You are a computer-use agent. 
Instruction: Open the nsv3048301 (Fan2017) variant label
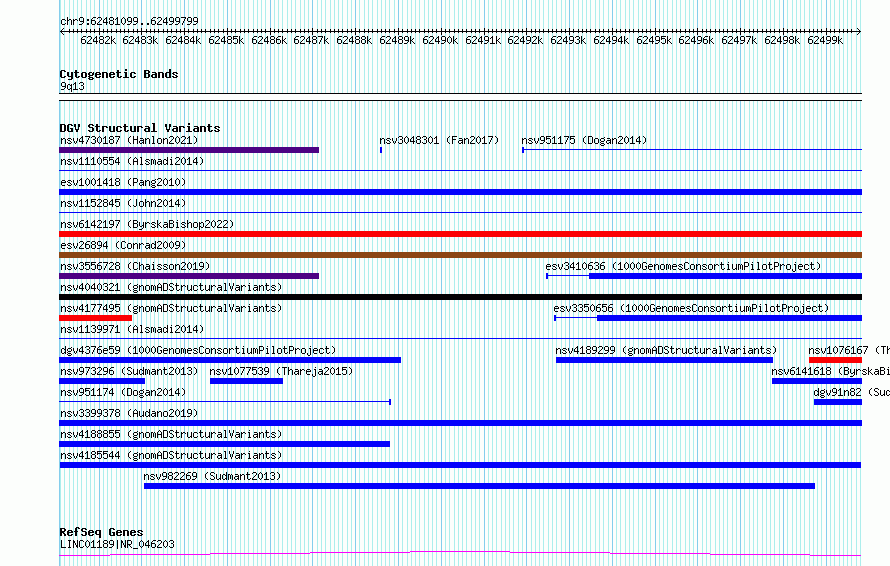point(439,140)
